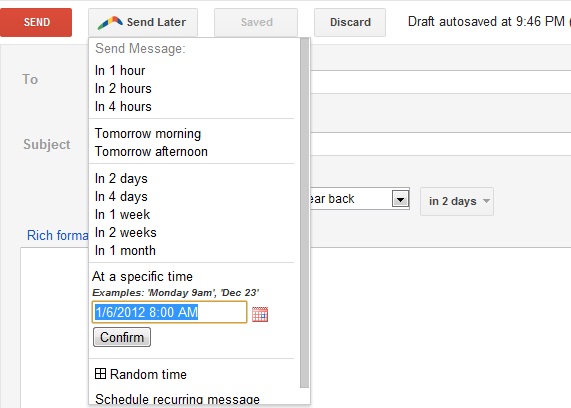Click the red SEND button
The height and width of the screenshot is (408, 571).
pos(36,22)
